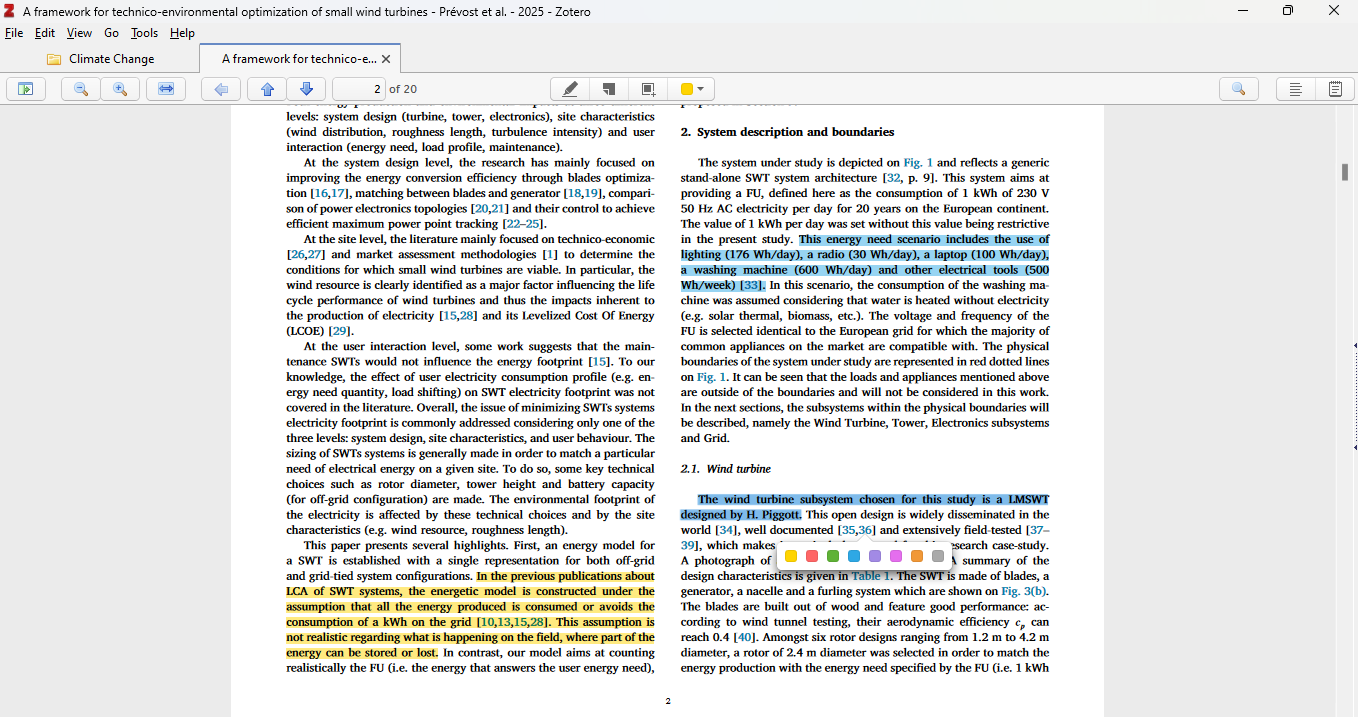Screen dimensions: 1358x717
Task: Open the Tools menu
Action: coord(145,33)
